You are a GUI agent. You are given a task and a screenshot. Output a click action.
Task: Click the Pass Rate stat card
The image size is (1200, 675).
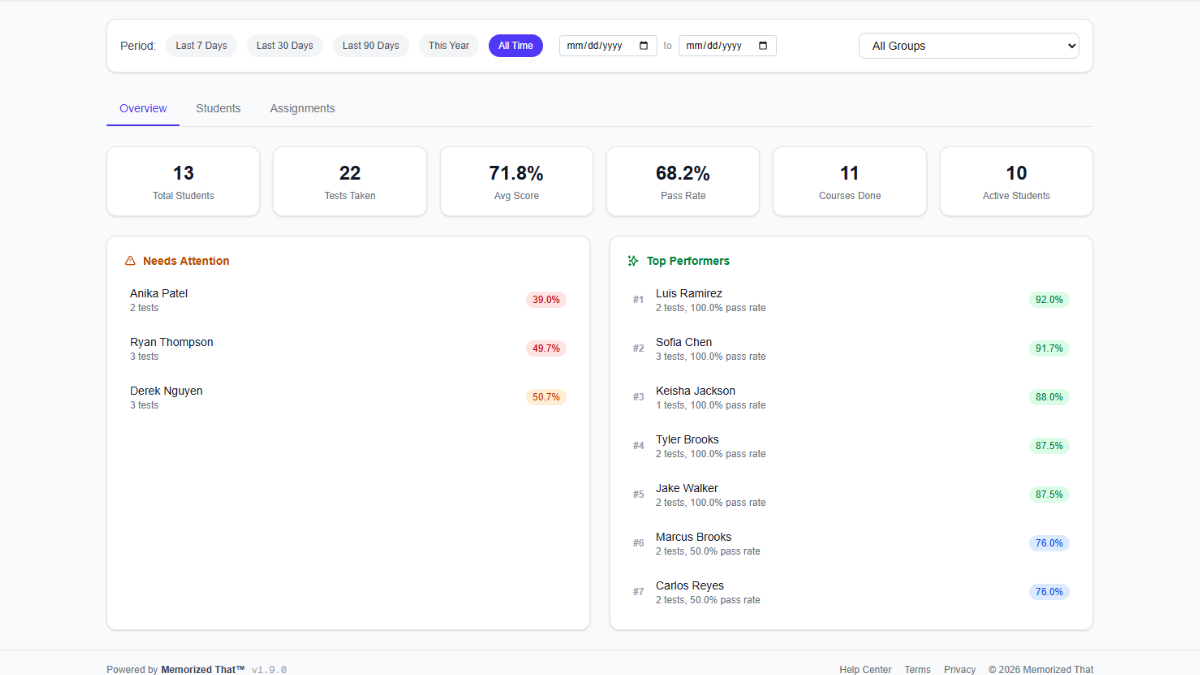click(683, 181)
